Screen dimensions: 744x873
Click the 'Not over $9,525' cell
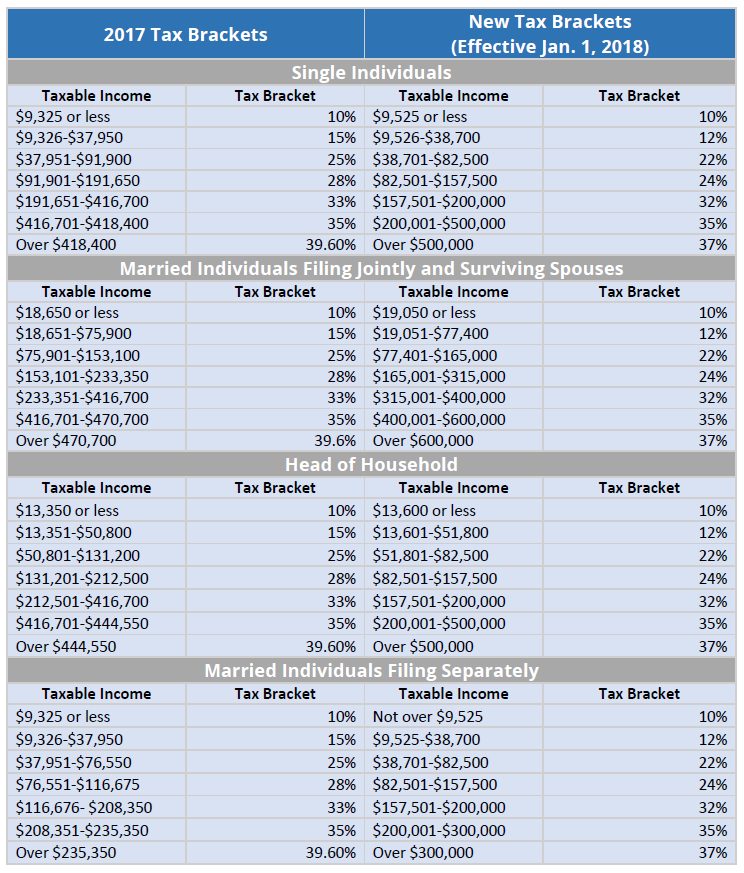tap(428, 716)
